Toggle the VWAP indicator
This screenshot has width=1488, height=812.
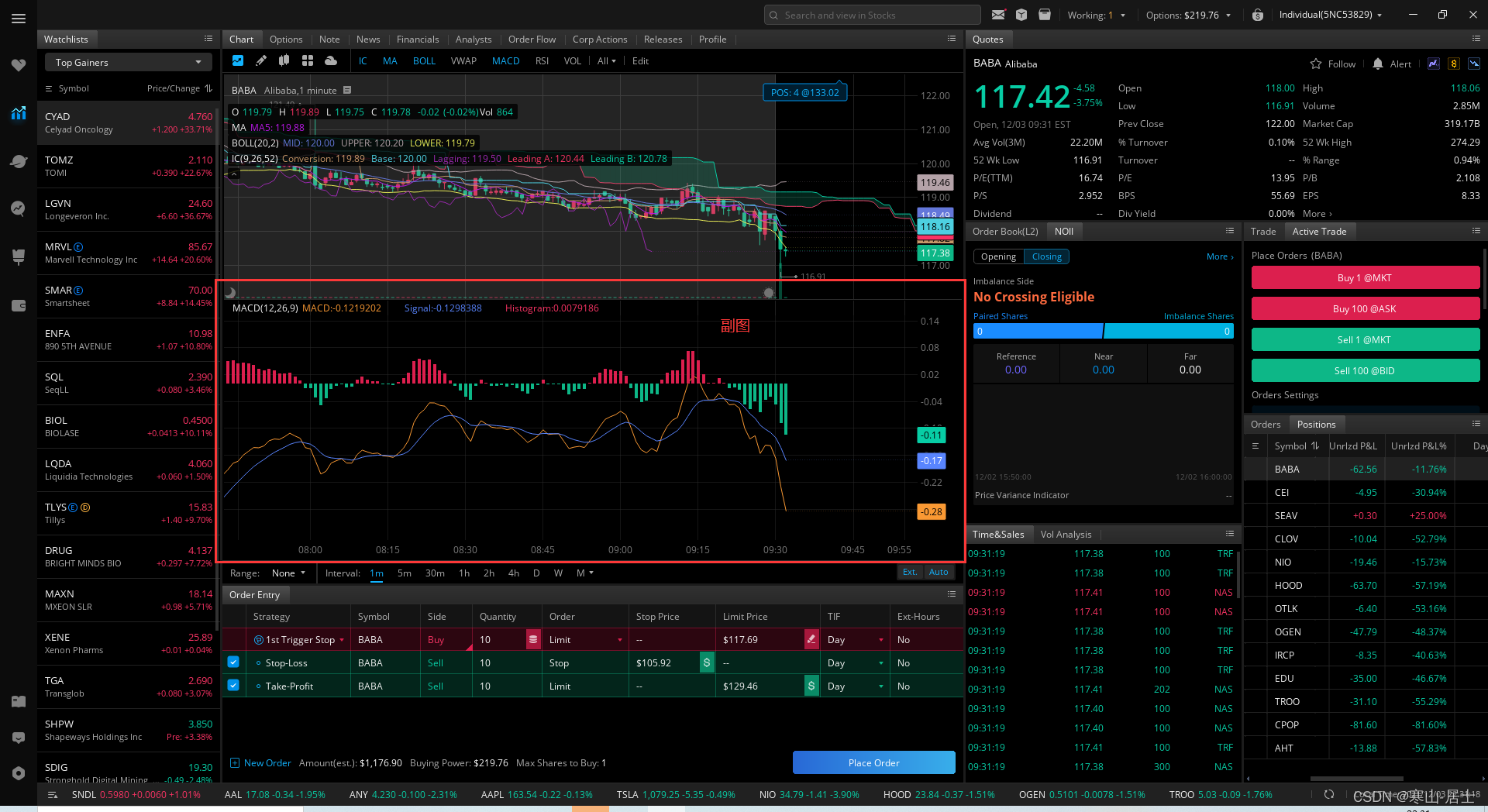tap(463, 61)
